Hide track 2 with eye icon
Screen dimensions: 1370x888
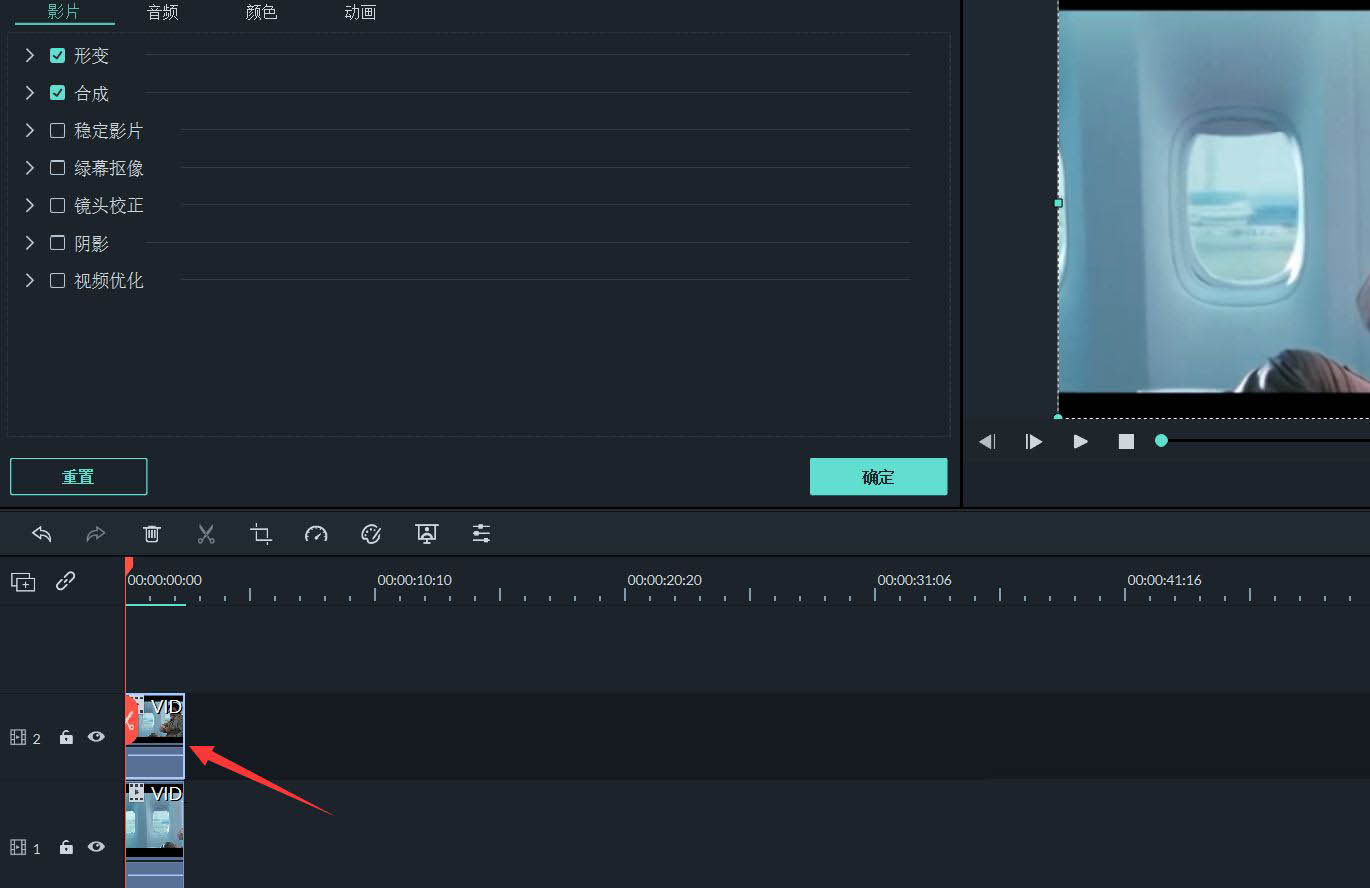96,737
